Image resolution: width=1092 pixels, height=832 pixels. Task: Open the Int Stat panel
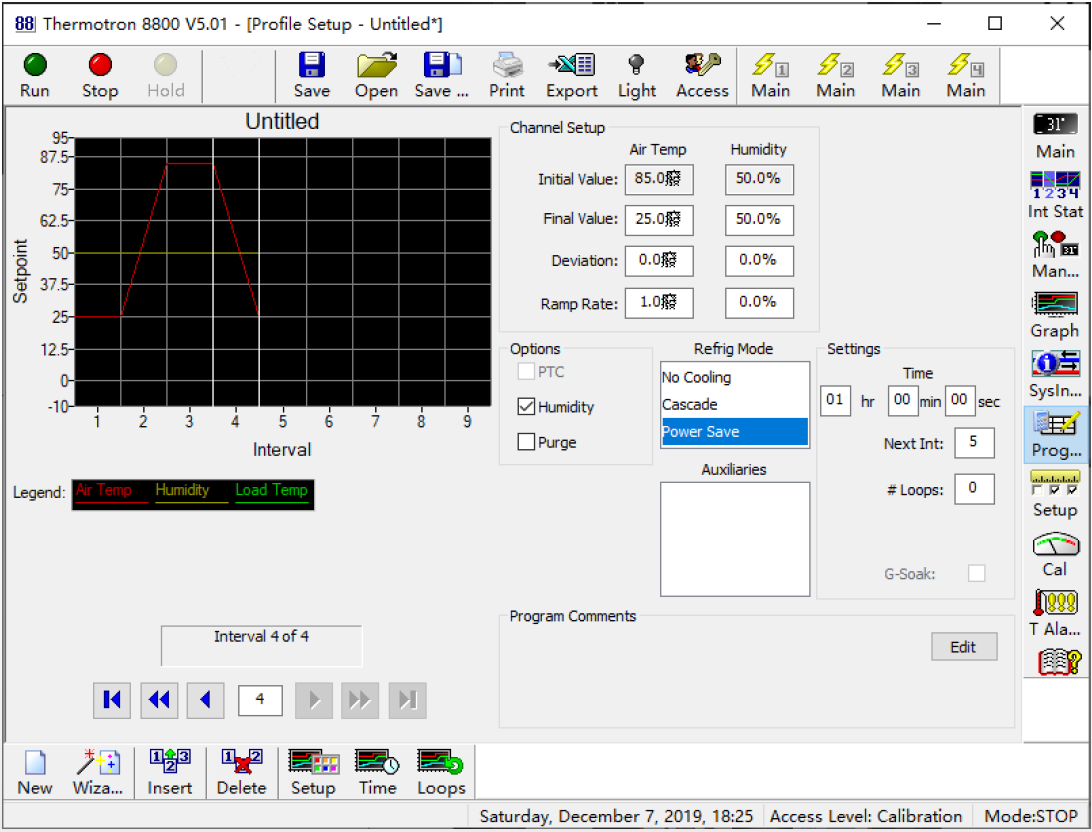point(1055,196)
